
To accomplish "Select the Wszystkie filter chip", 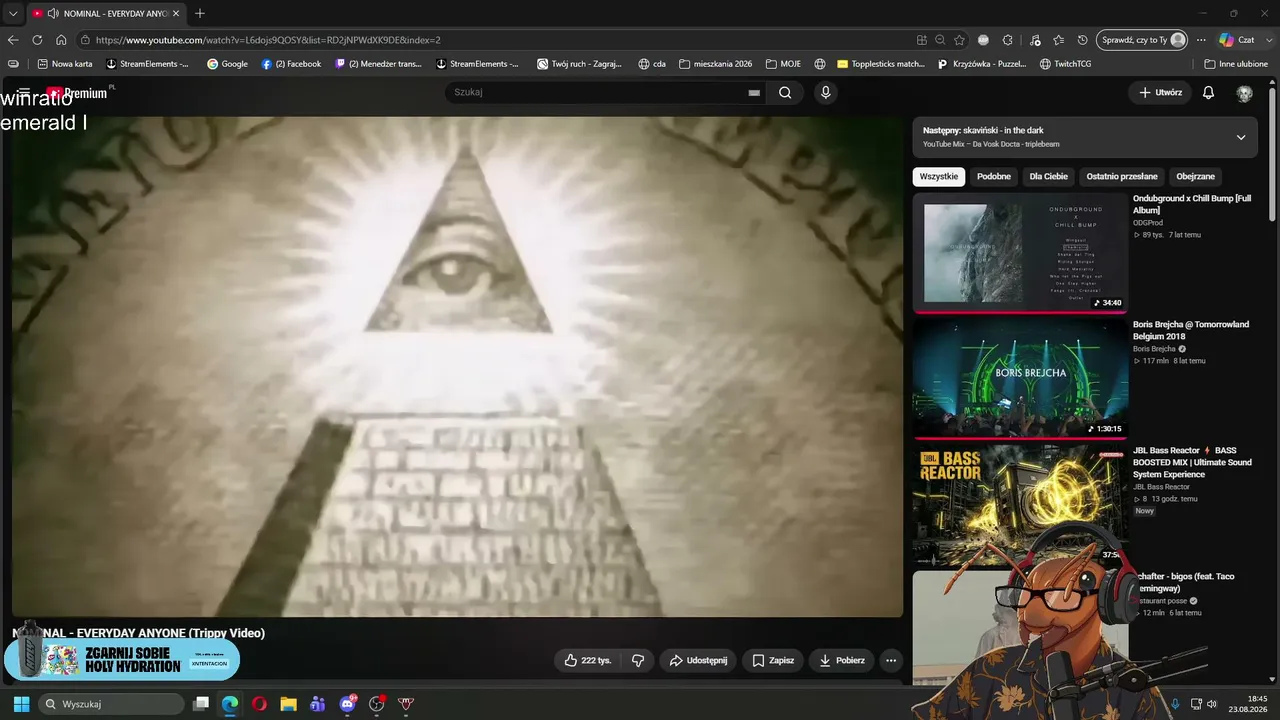I will coord(939,177).
